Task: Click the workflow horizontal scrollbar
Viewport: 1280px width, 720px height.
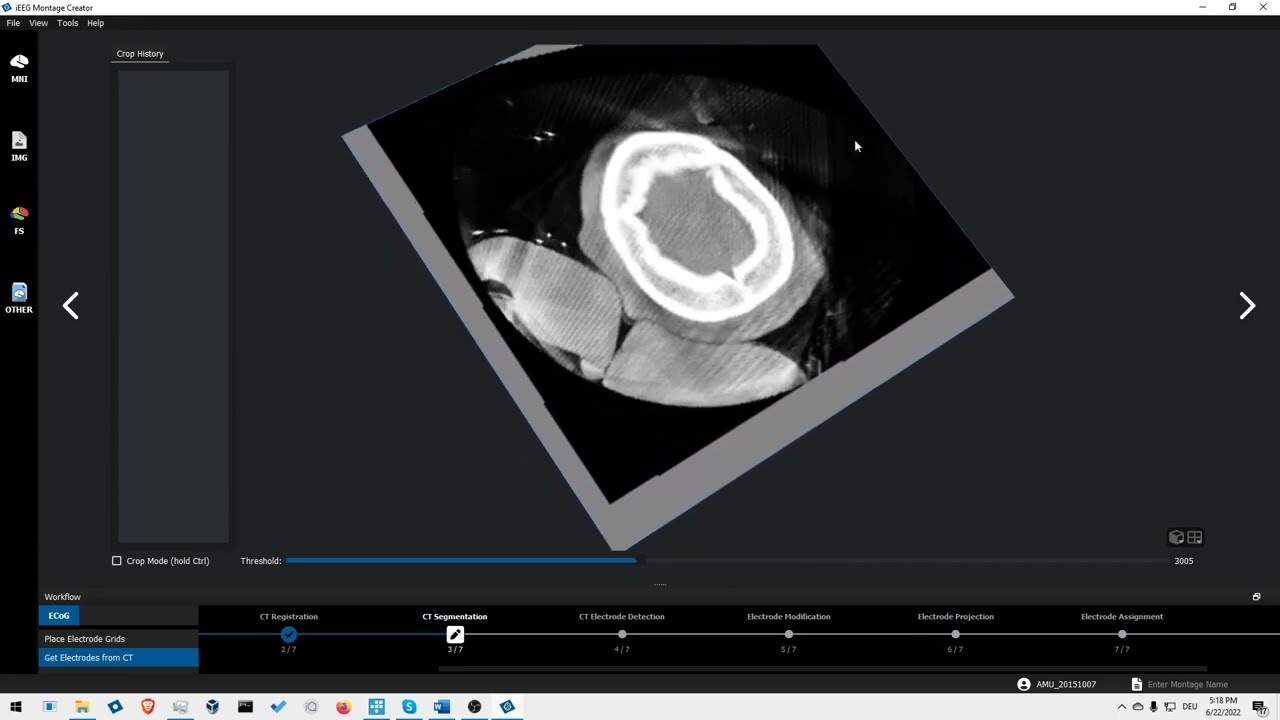Action: click(822, 669)
